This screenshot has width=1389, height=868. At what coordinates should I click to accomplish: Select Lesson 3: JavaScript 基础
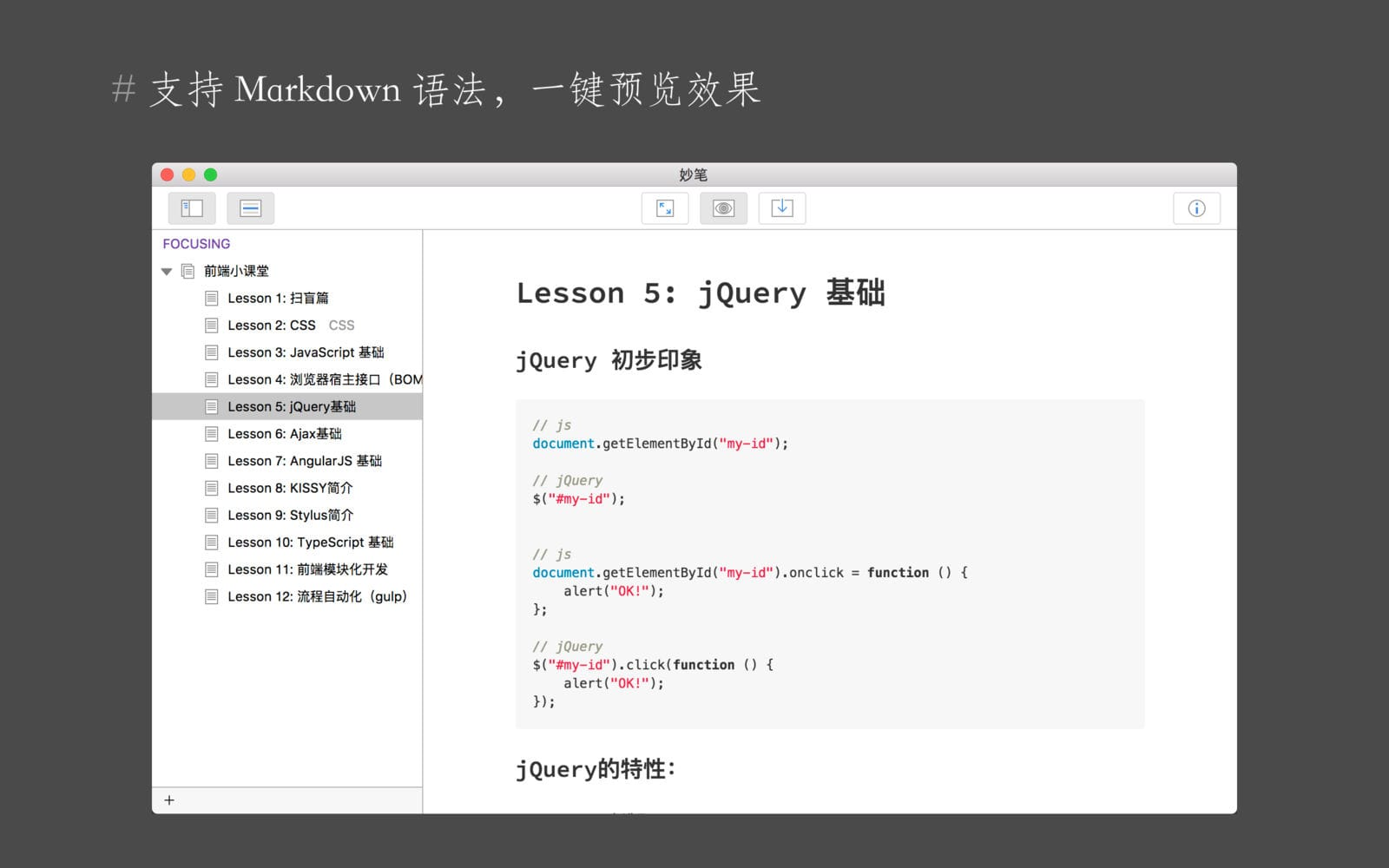287,352
